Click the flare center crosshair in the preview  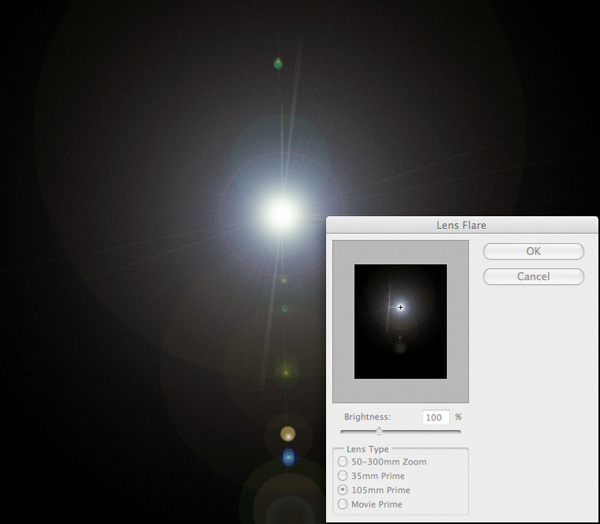tap(400, 307)
